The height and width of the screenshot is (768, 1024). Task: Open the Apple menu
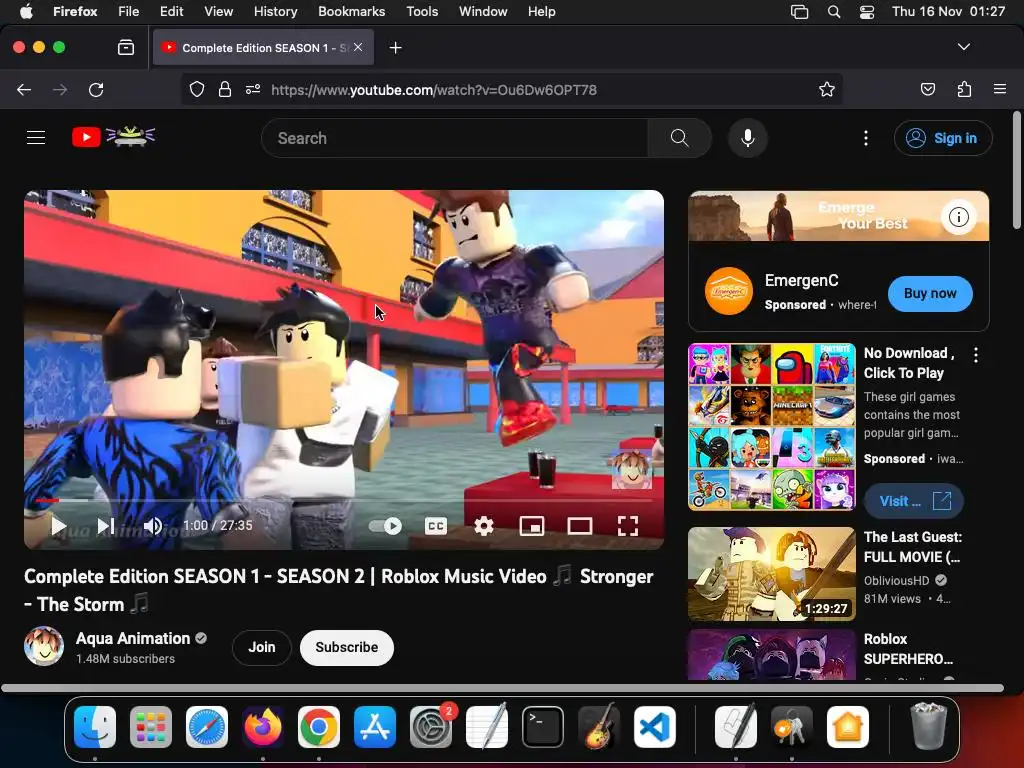26,11
